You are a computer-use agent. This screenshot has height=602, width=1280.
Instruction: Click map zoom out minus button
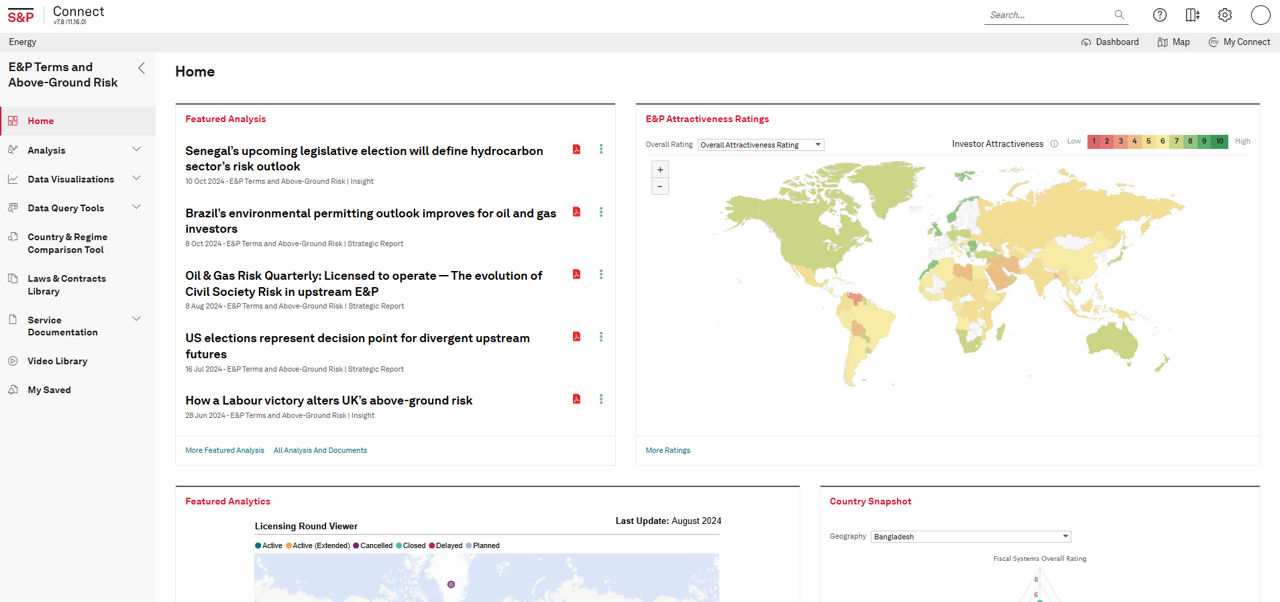tap(660, 187)
